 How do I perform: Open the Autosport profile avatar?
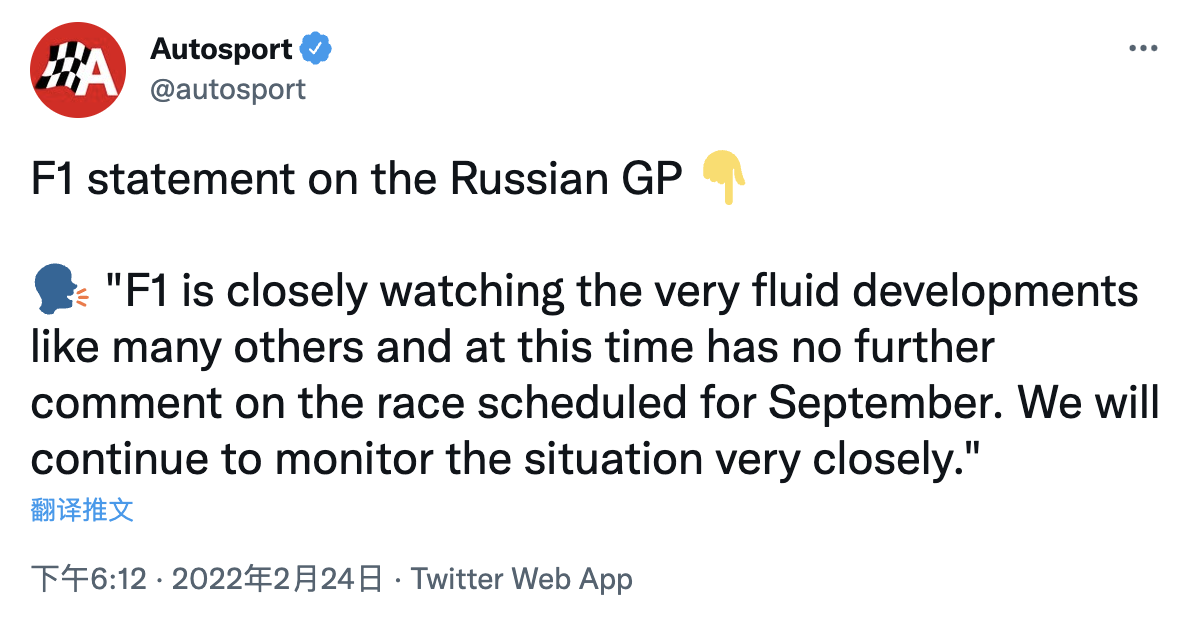click(x=78, y=69)
